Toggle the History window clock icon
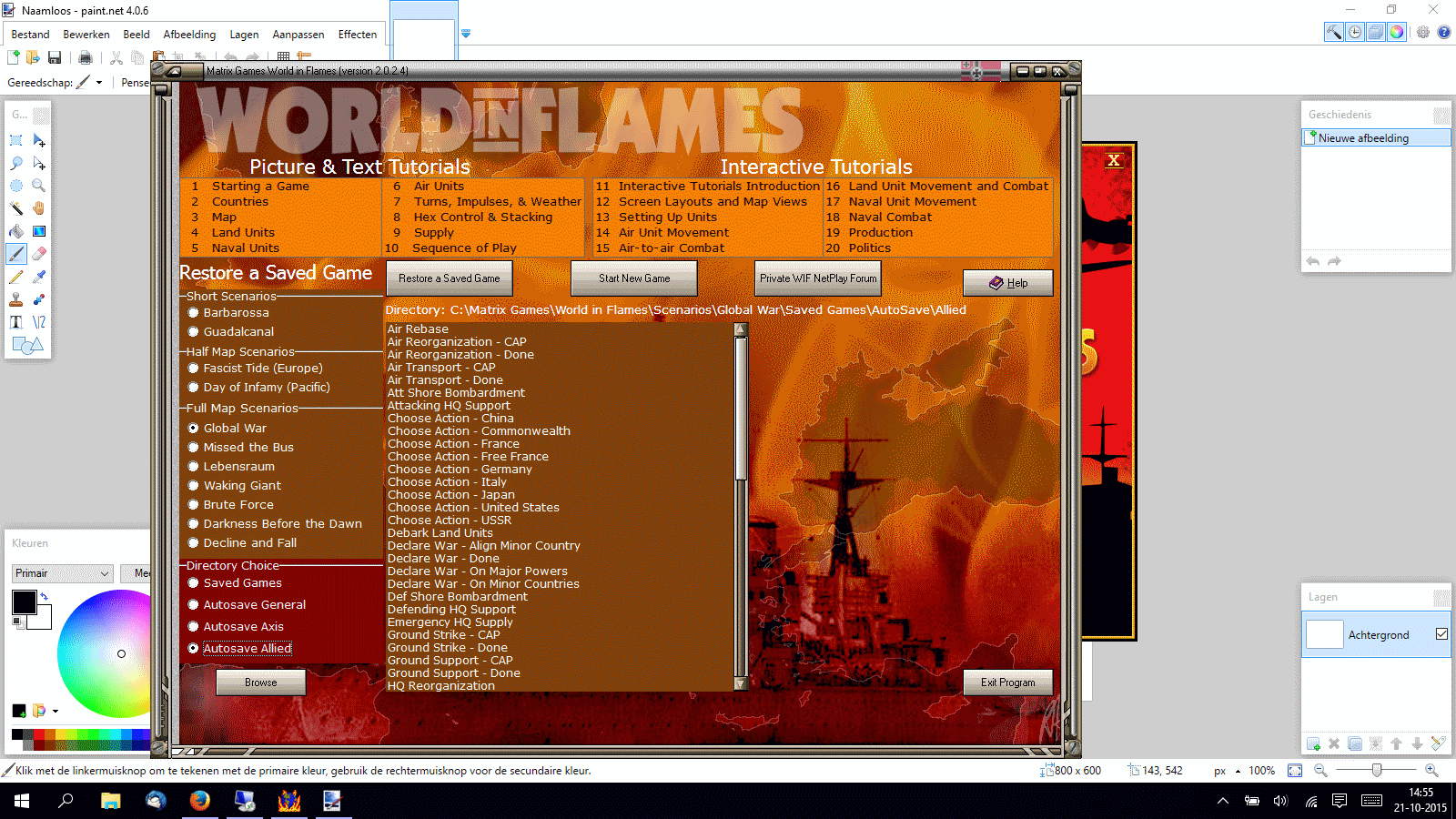The image size is (1456, 819). coord(1355,32)
